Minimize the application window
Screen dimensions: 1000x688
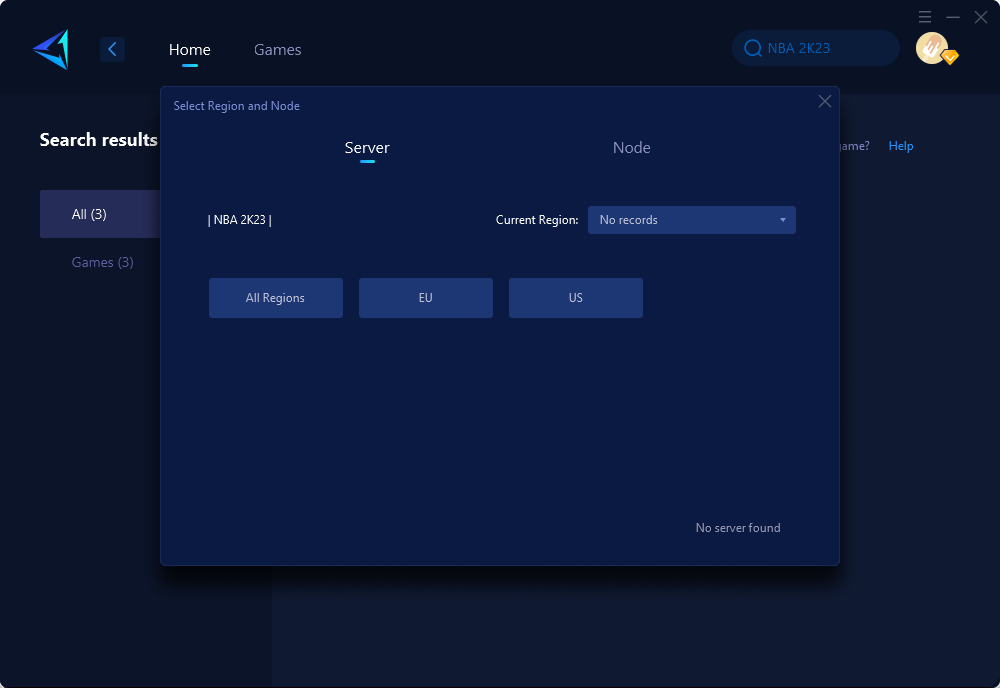point(953,17)
